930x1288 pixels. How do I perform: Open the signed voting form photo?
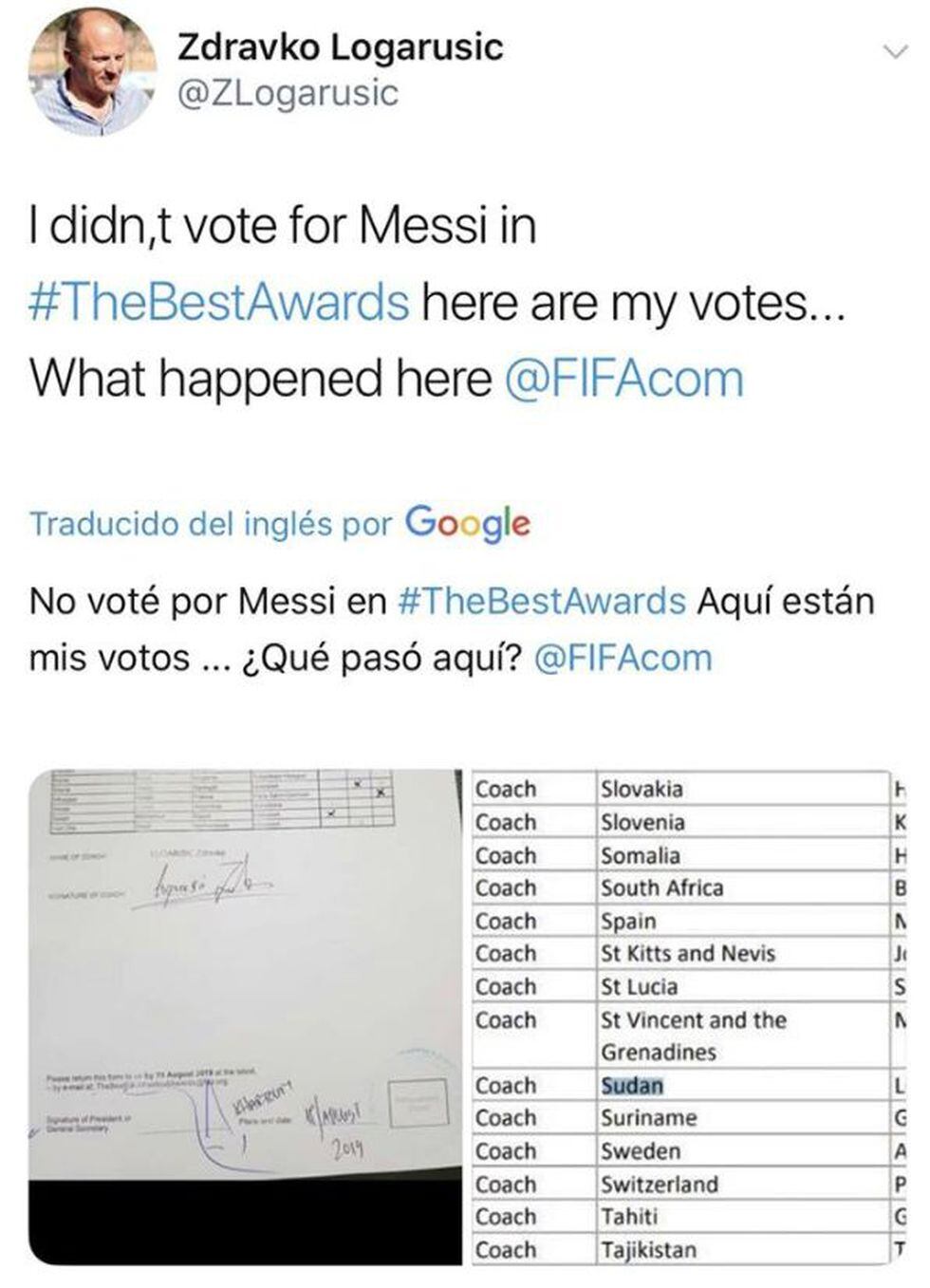[246, 1016]
